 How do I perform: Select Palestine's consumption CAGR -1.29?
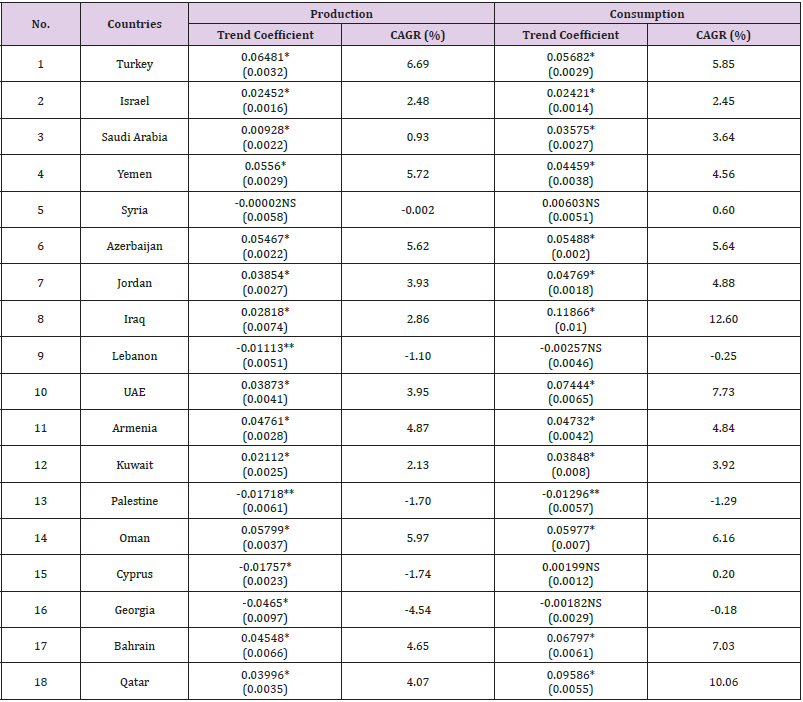(x=723, y=501)
